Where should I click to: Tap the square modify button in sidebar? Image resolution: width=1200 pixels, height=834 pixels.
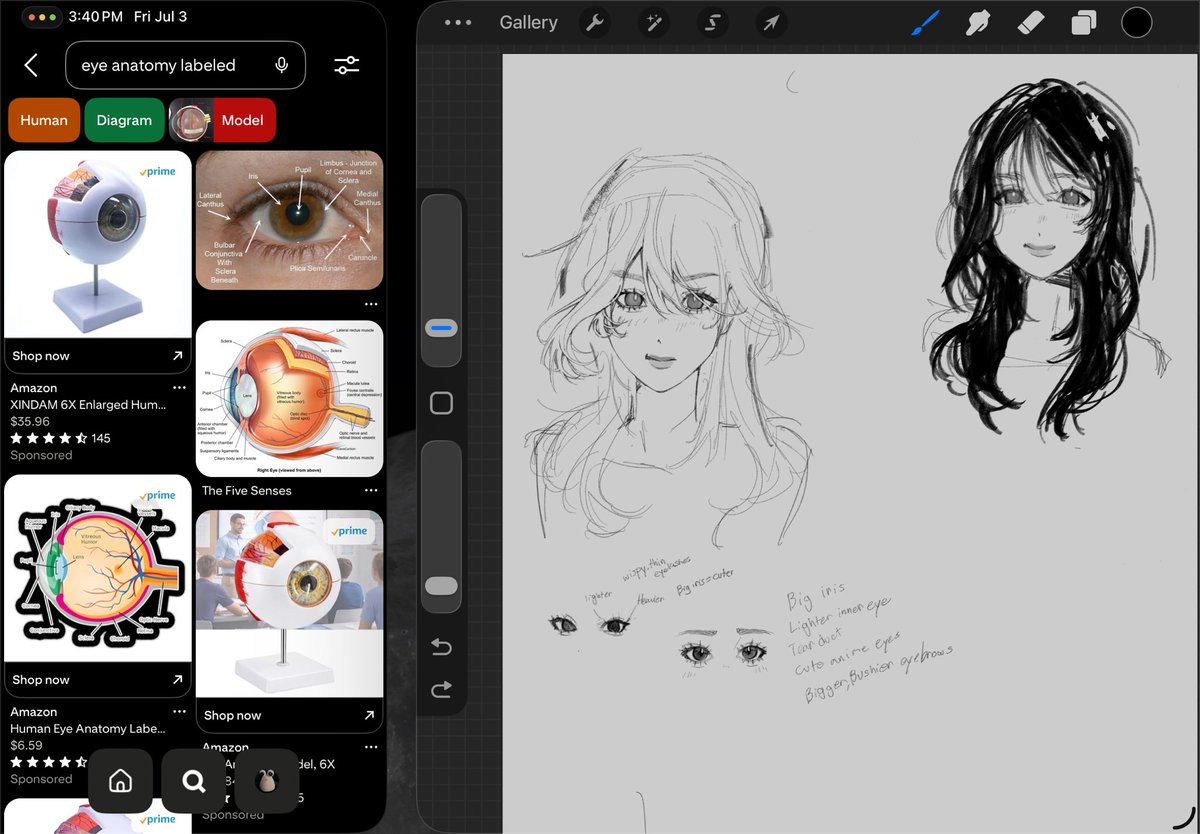pyautogui.click(x=441, y=403)
